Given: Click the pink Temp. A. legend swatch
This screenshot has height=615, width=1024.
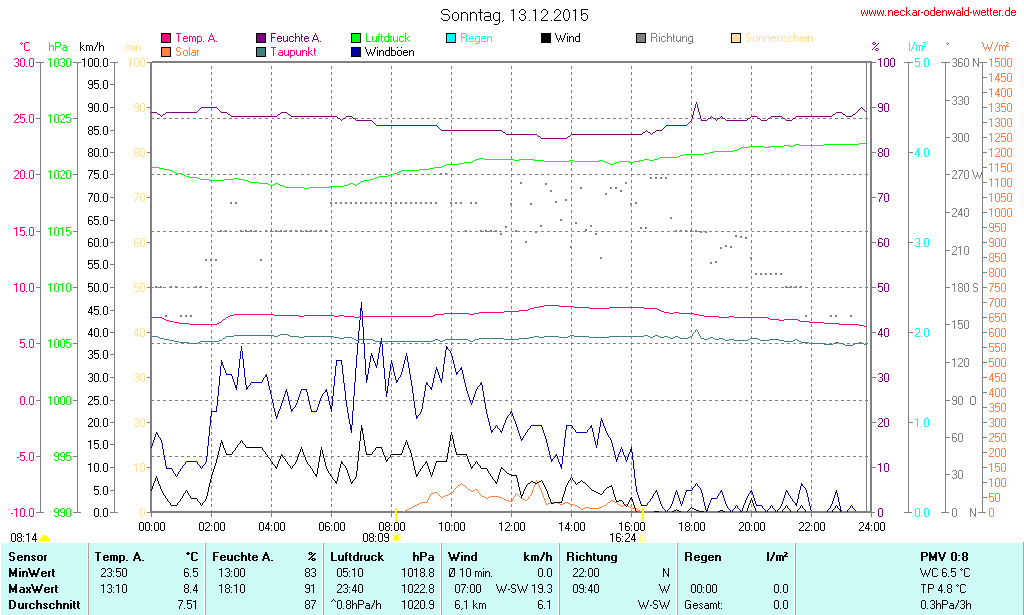Looking at the screenshot, I should [166, 39].
